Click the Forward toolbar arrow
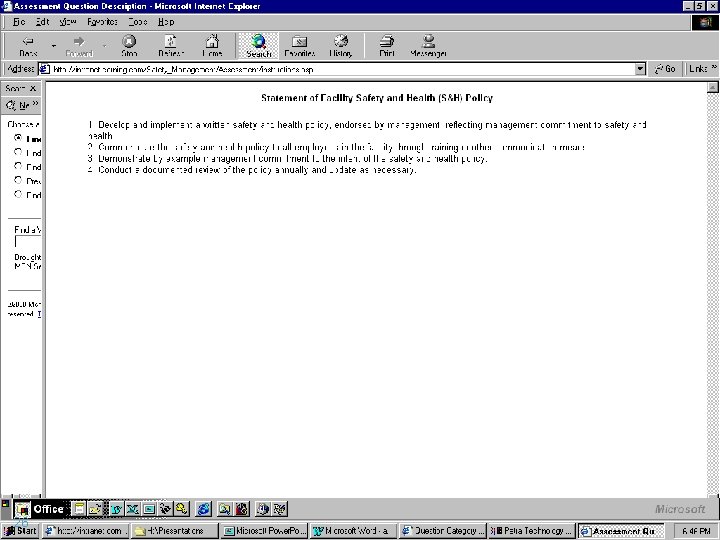720x540 pixels. 79,46
